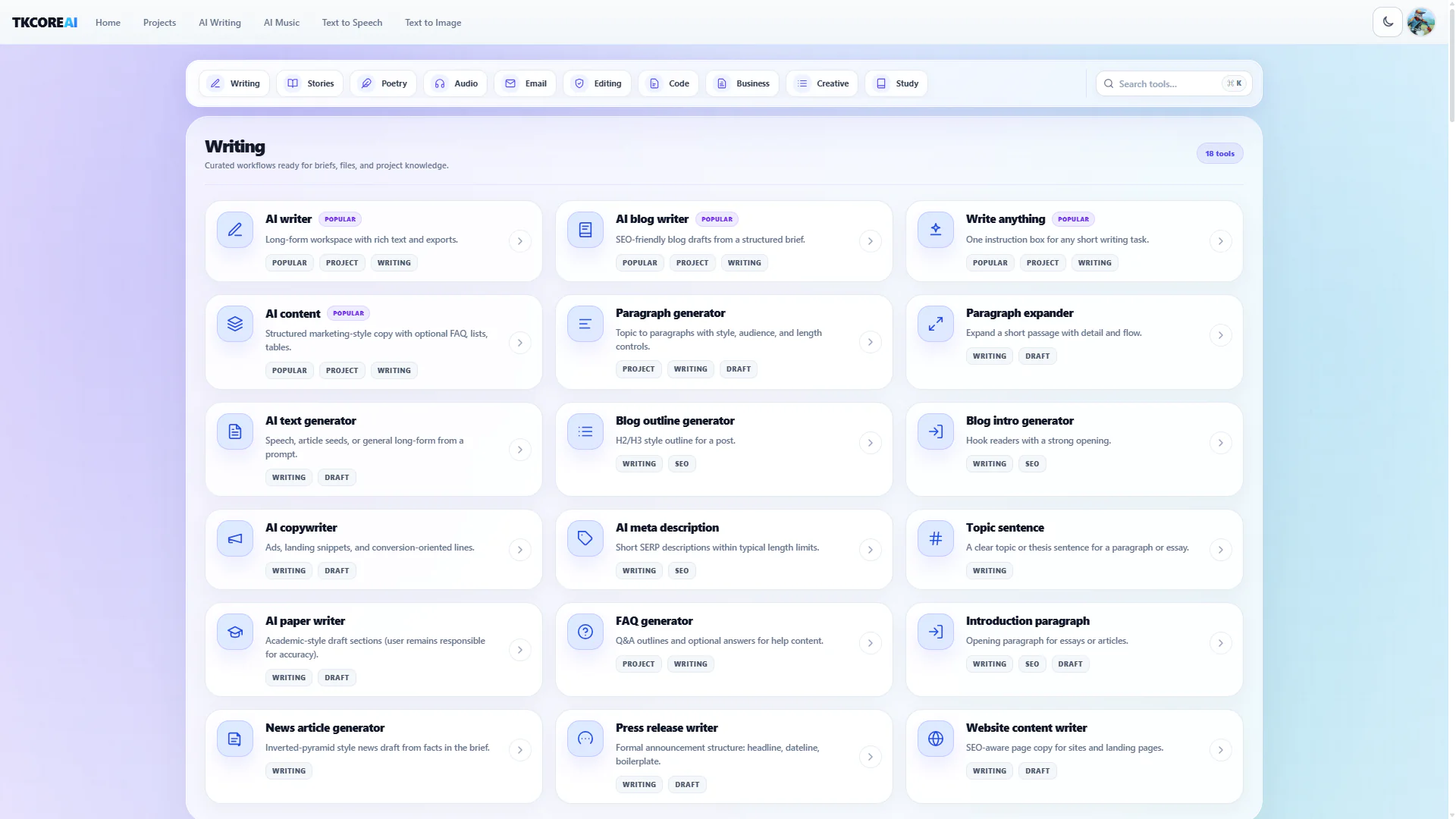
Task: Click the Topic sentence hash icon
Action: pyautogui.click(x=936, y=538)
